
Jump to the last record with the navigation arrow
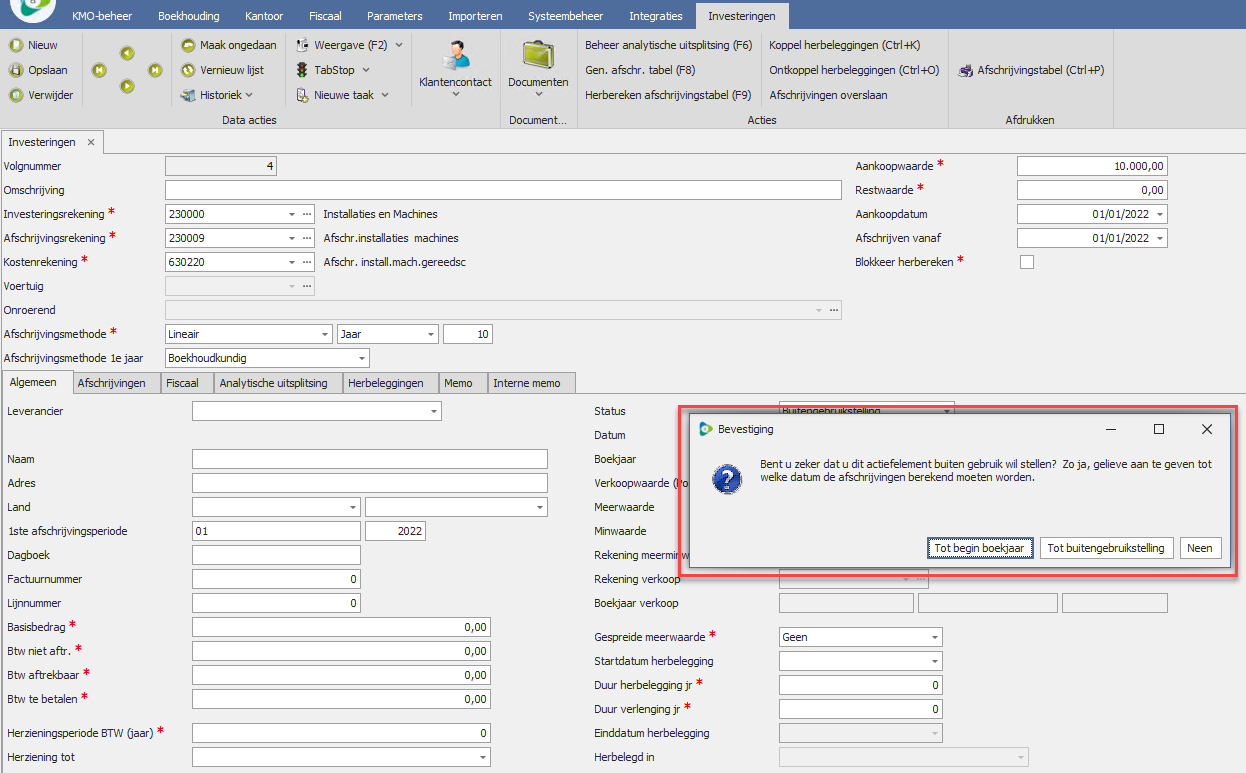click(155, 70)
